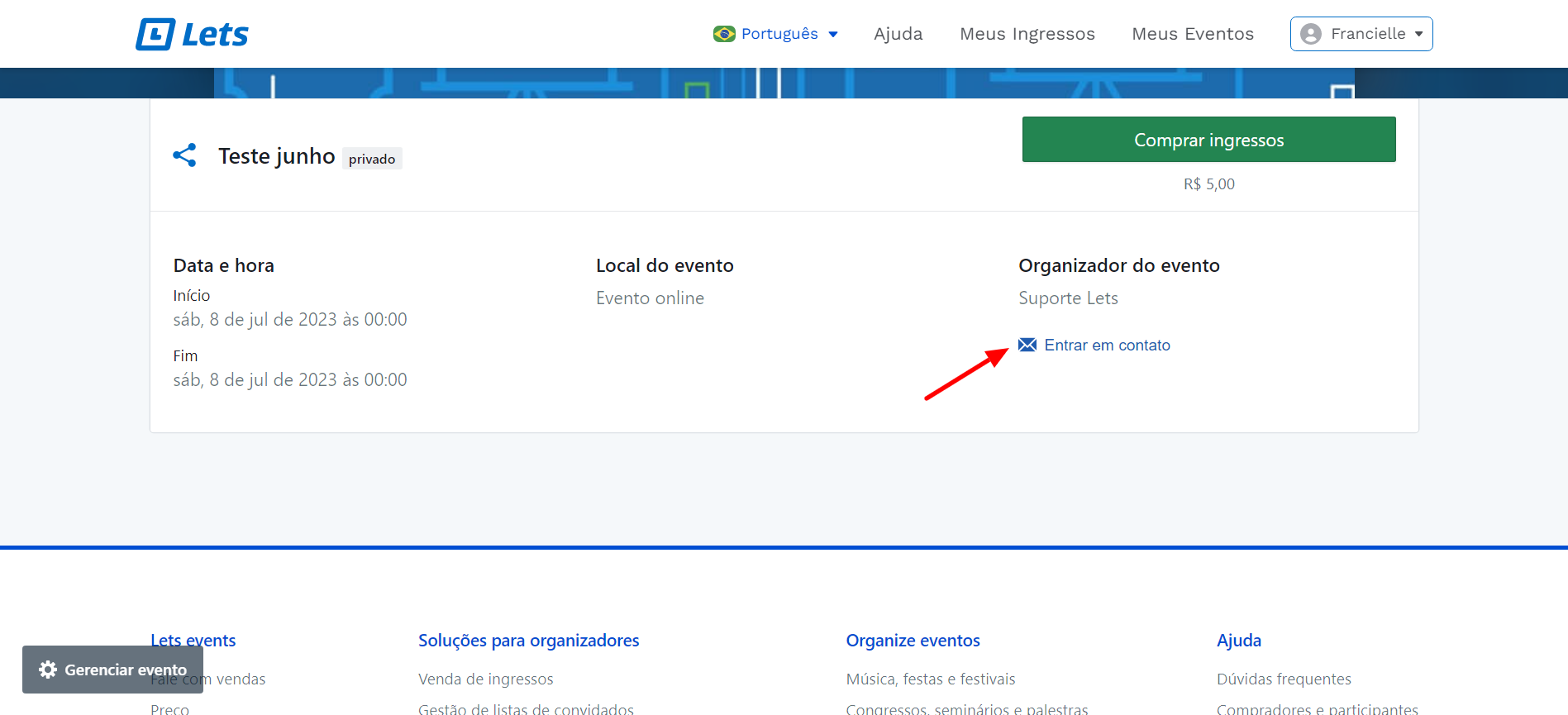Open Dúvidas frequentes footer link
The height and width of the screenshot is (715, 1568).
pyautogui.click(x=1283, y=679)
